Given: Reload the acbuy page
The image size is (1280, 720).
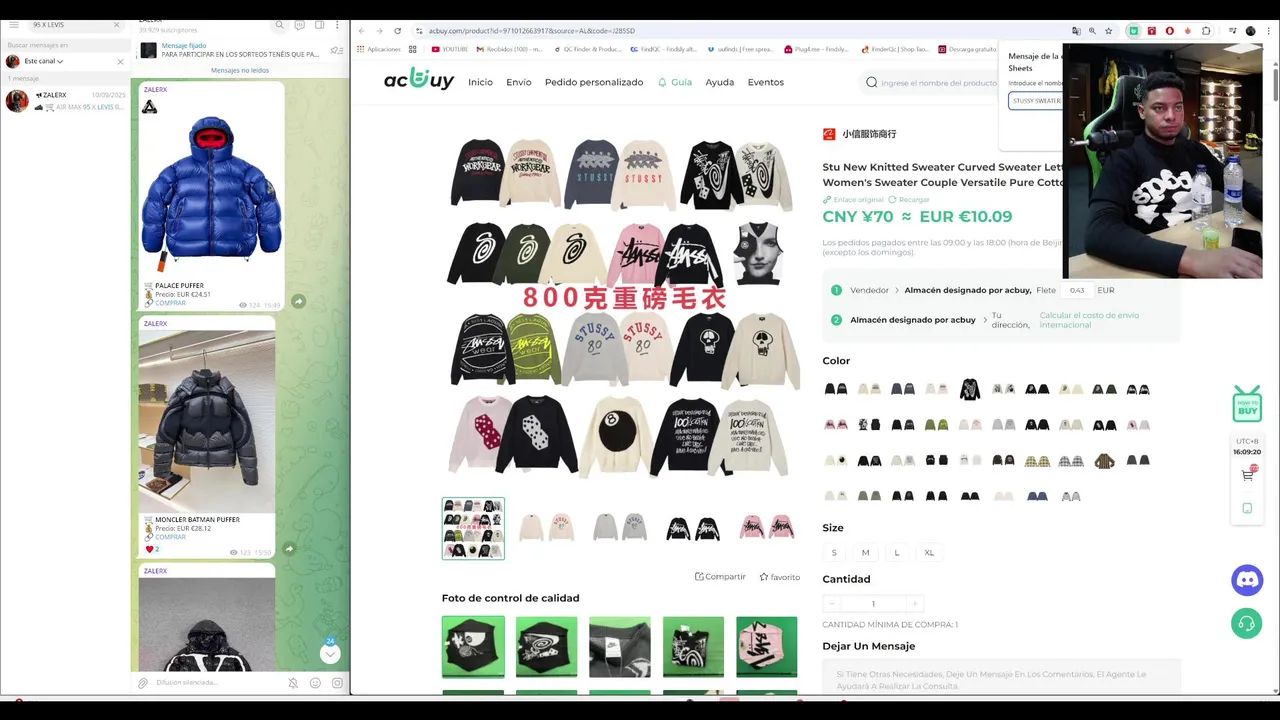Looking at the screenshot, I should (x=397, y=31).
